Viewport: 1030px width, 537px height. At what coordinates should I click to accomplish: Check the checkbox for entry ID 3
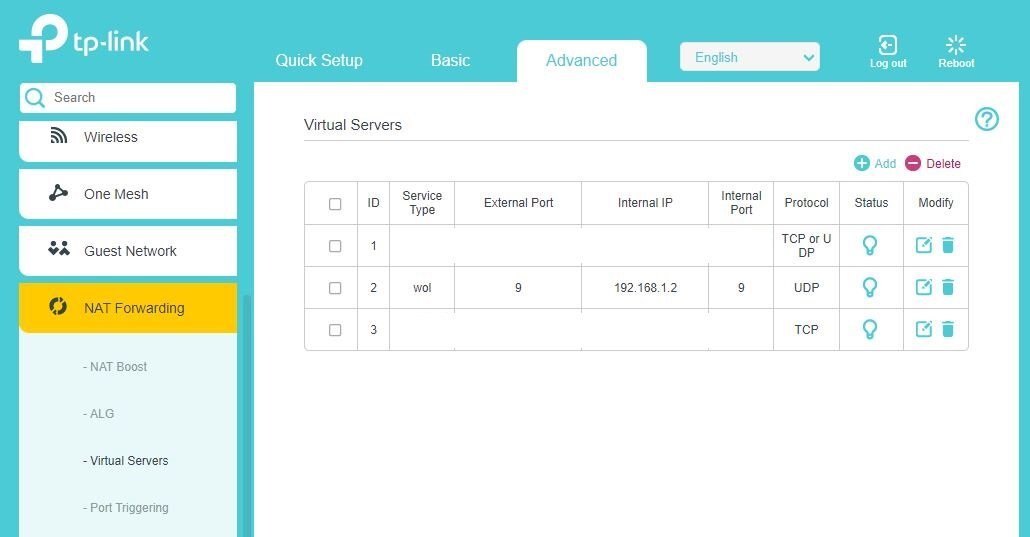point(335,330)
